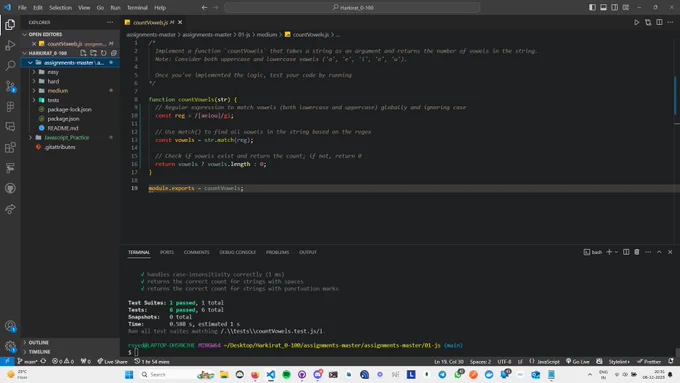Switch to the Output panel tab
Viewport: 680px width, 383px height.
pos(307,252)
